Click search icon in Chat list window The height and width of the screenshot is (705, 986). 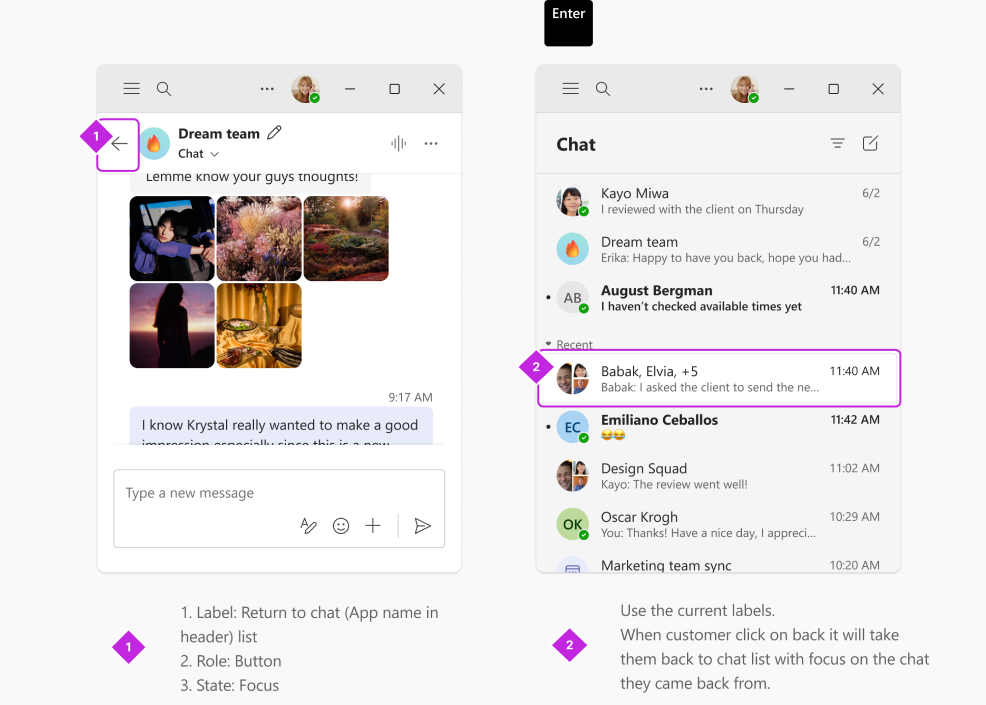pos(603,89)
